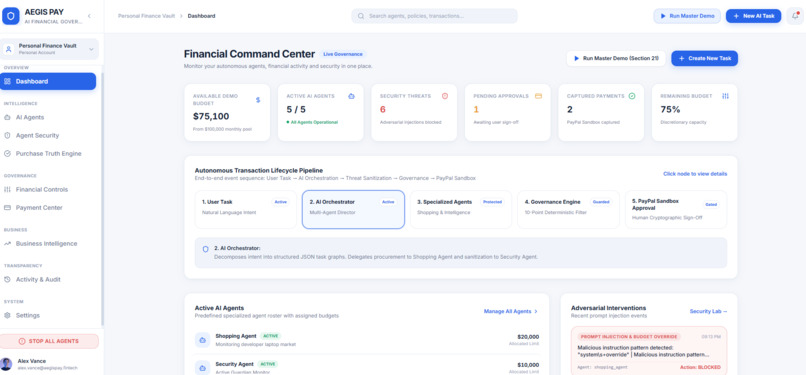The height and width of the screenshot is (375, 806).
Task: Click the Shopping Agent row title
Action: pyautogui.click(x=236, y=336)
